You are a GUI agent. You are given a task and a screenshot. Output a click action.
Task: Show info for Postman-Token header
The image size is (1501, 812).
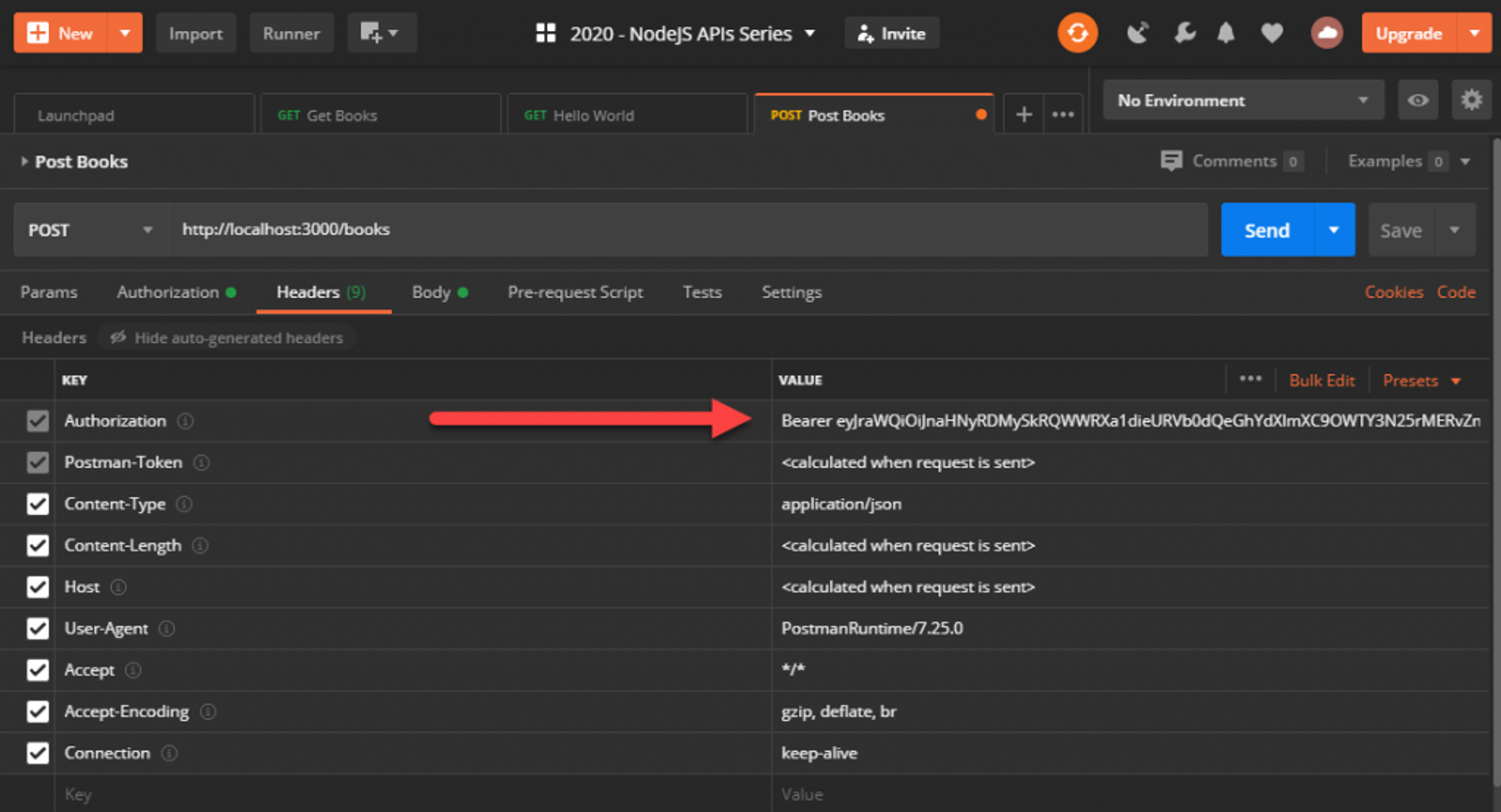pos(202,462)
